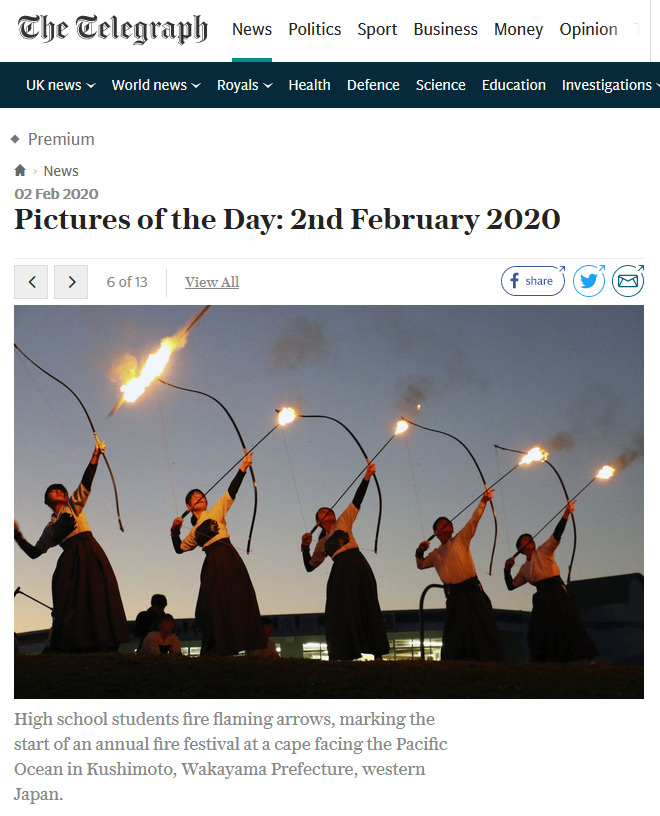Click The Telegraph logo

pos(112,29)
